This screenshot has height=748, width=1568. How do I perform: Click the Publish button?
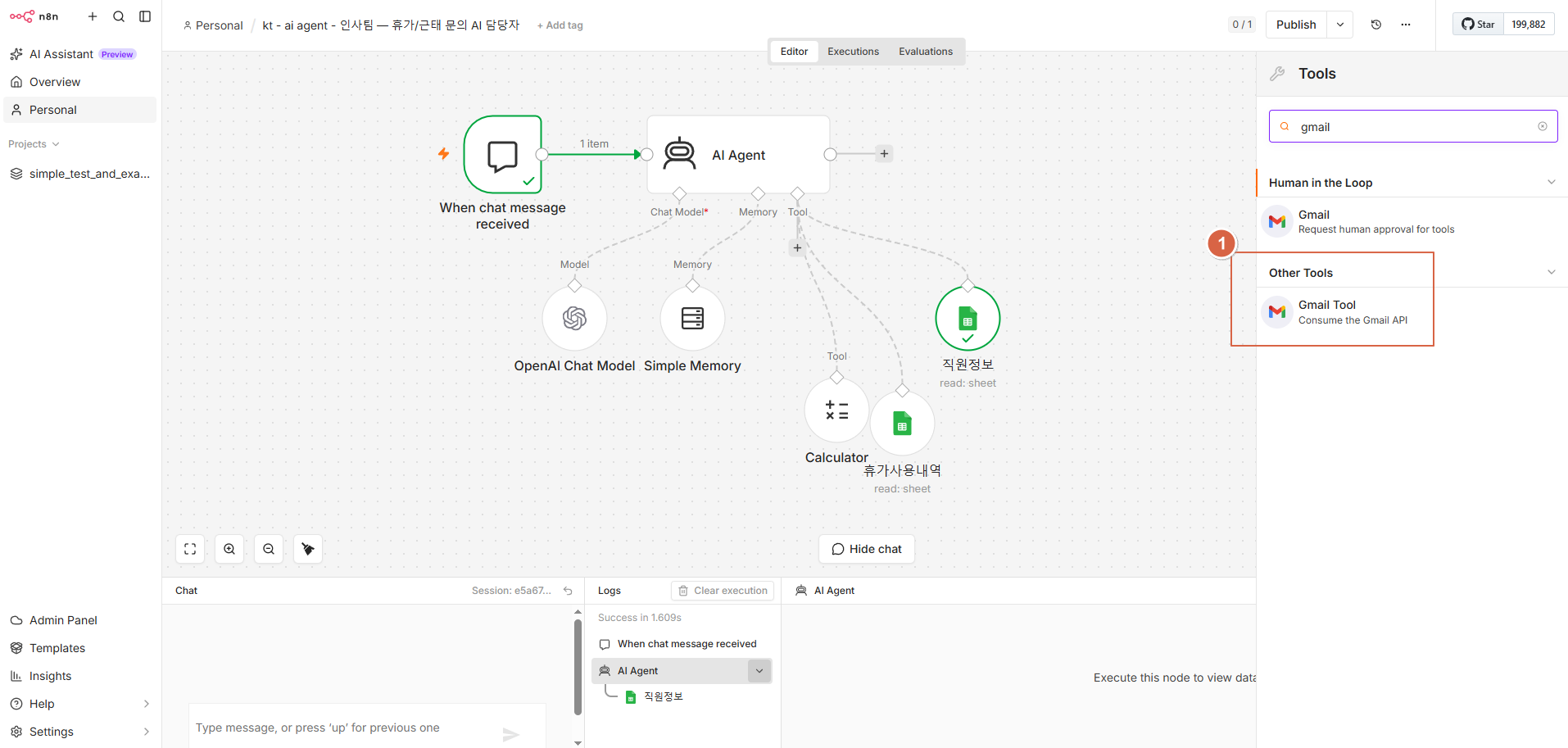[1296, 25]
